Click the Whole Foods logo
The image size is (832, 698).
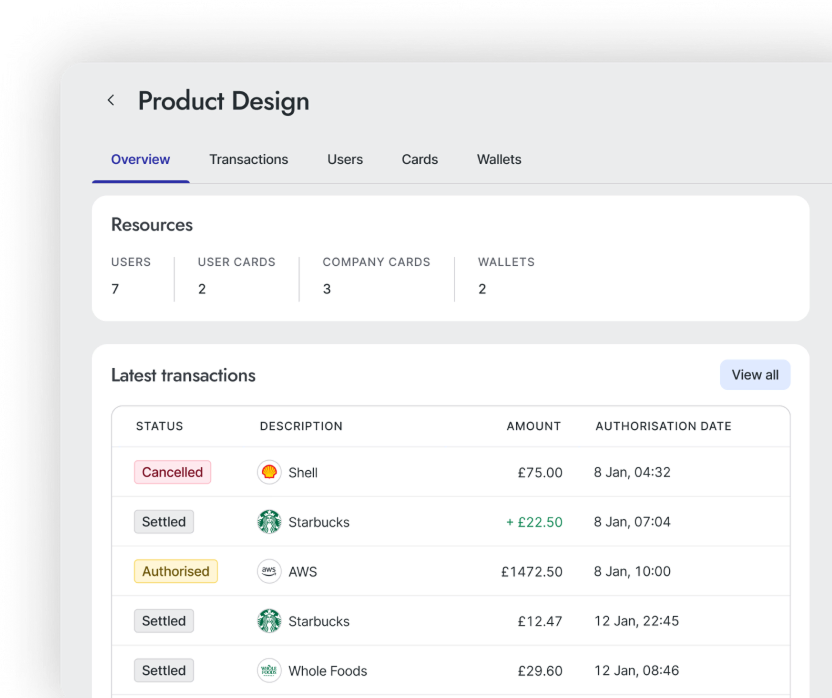[x=269, y=670]
